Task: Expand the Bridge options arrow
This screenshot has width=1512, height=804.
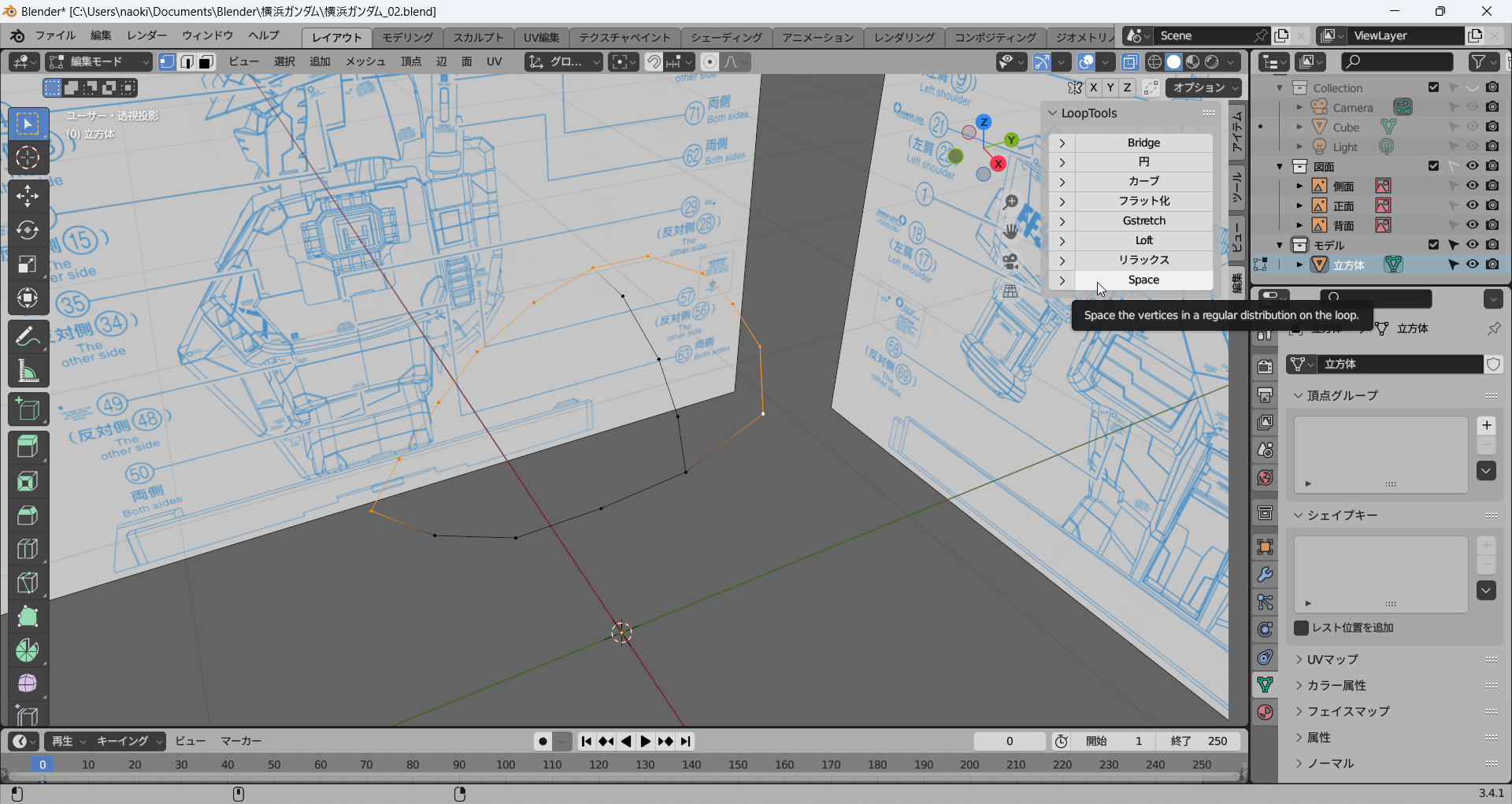Action: tap(1062, 143)
